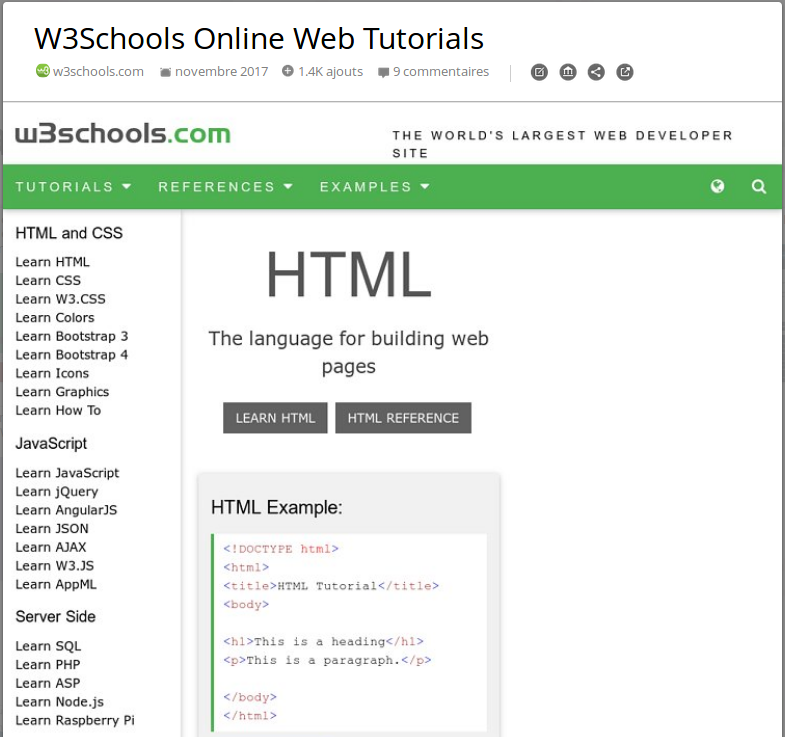785x737 pixels.
Task: Select Learn JavaScript in sidebar
Action: 67,473
